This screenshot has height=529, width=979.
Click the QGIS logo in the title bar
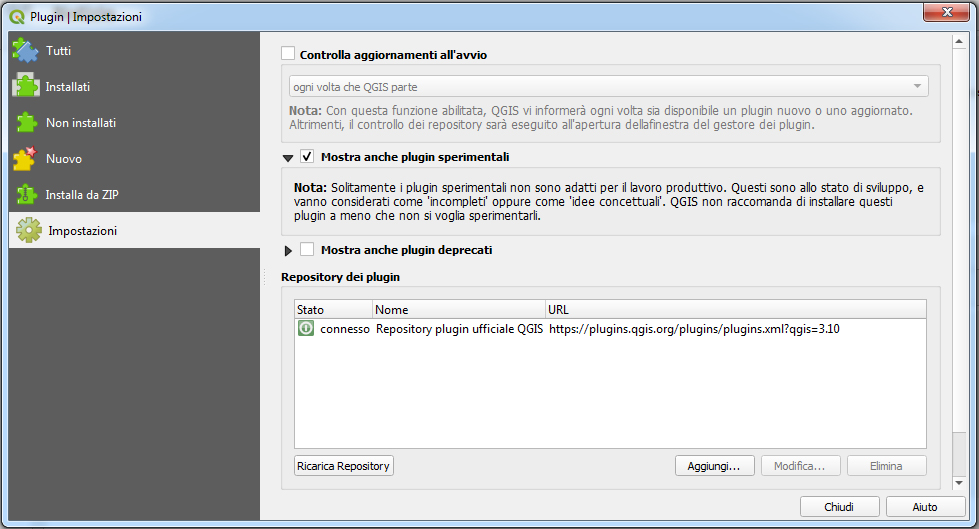pos(17,17)
